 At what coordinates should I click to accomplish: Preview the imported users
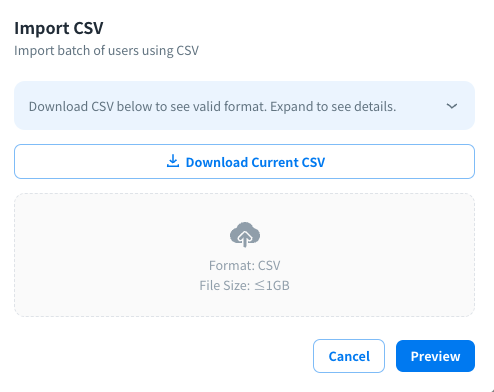tap(435, 356)
